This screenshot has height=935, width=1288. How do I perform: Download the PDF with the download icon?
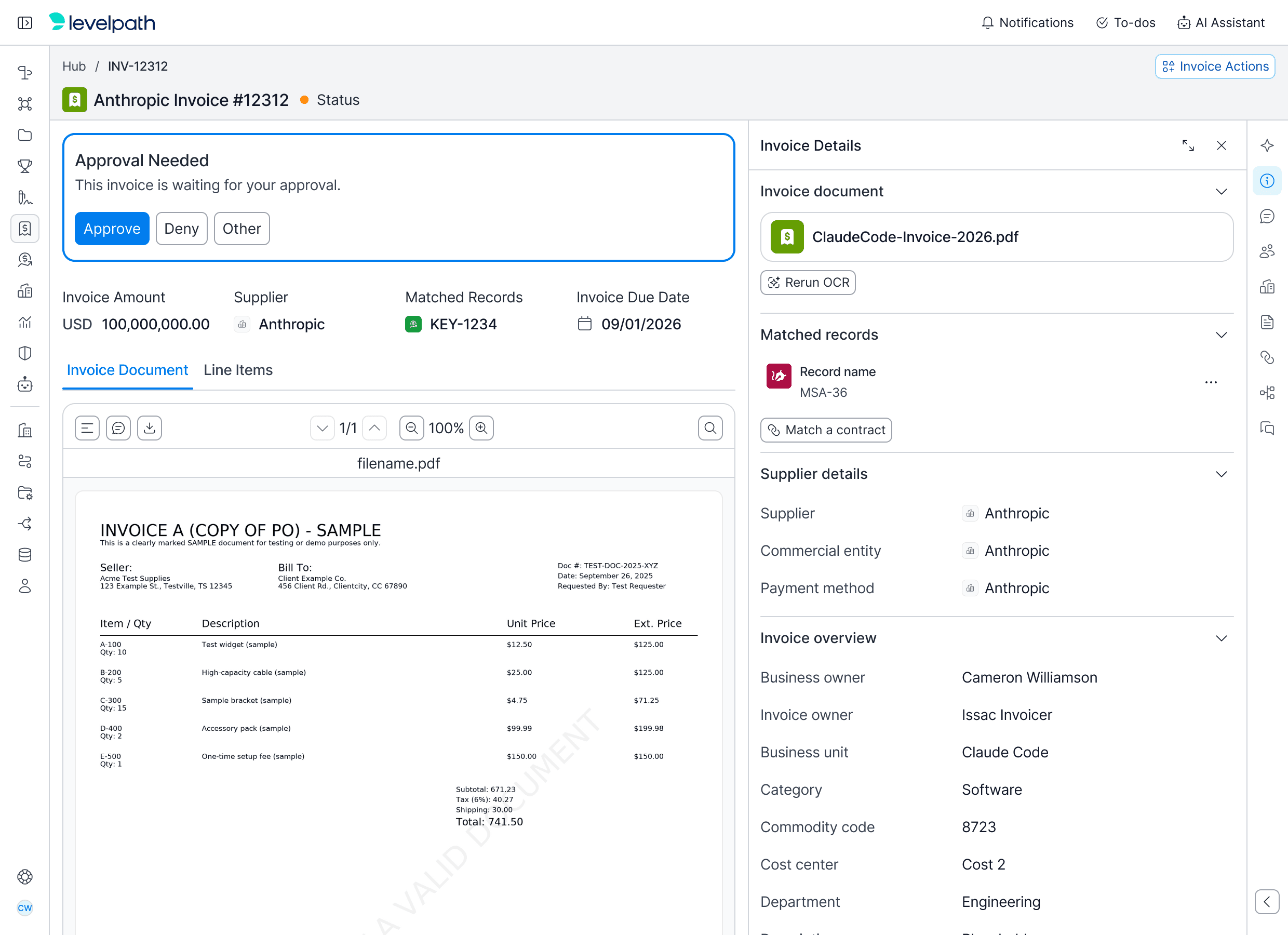coord(150,428)
